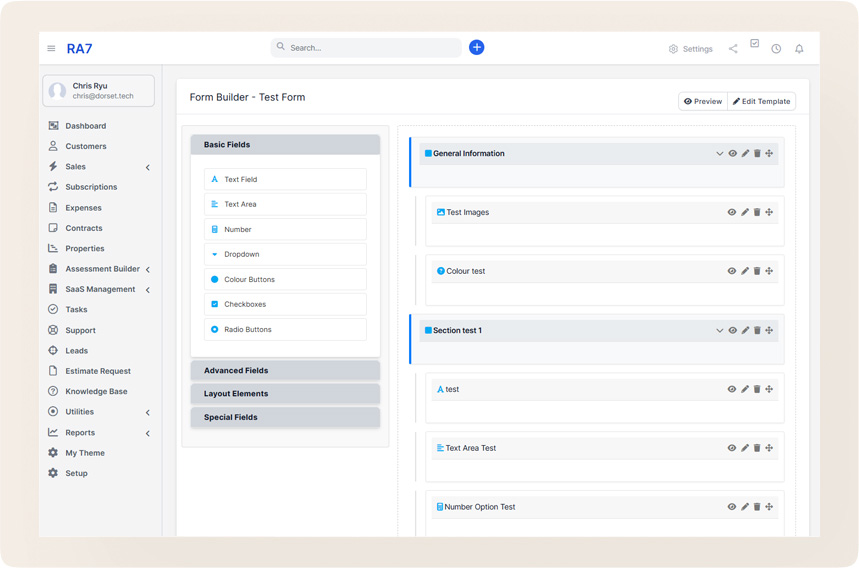Edit the 'test' text field
This screenshot has width=859, height=568.
745,389
